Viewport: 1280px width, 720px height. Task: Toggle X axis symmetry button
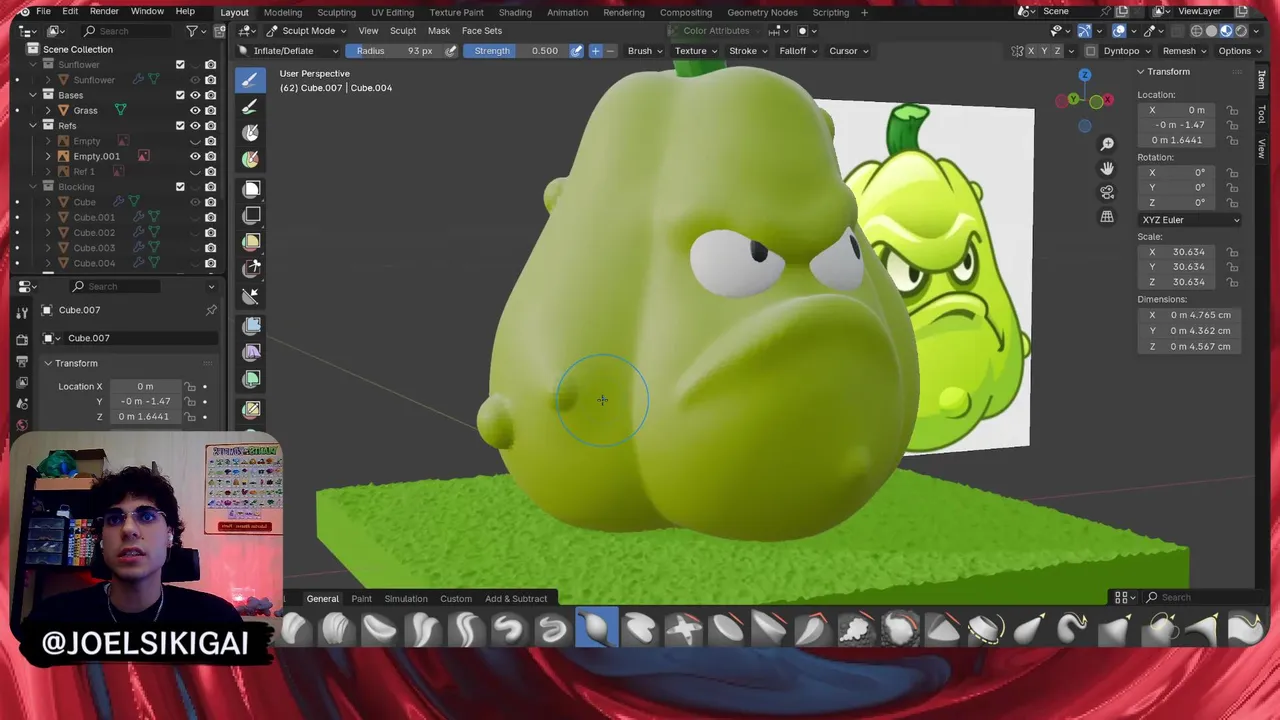point(1032,51)
